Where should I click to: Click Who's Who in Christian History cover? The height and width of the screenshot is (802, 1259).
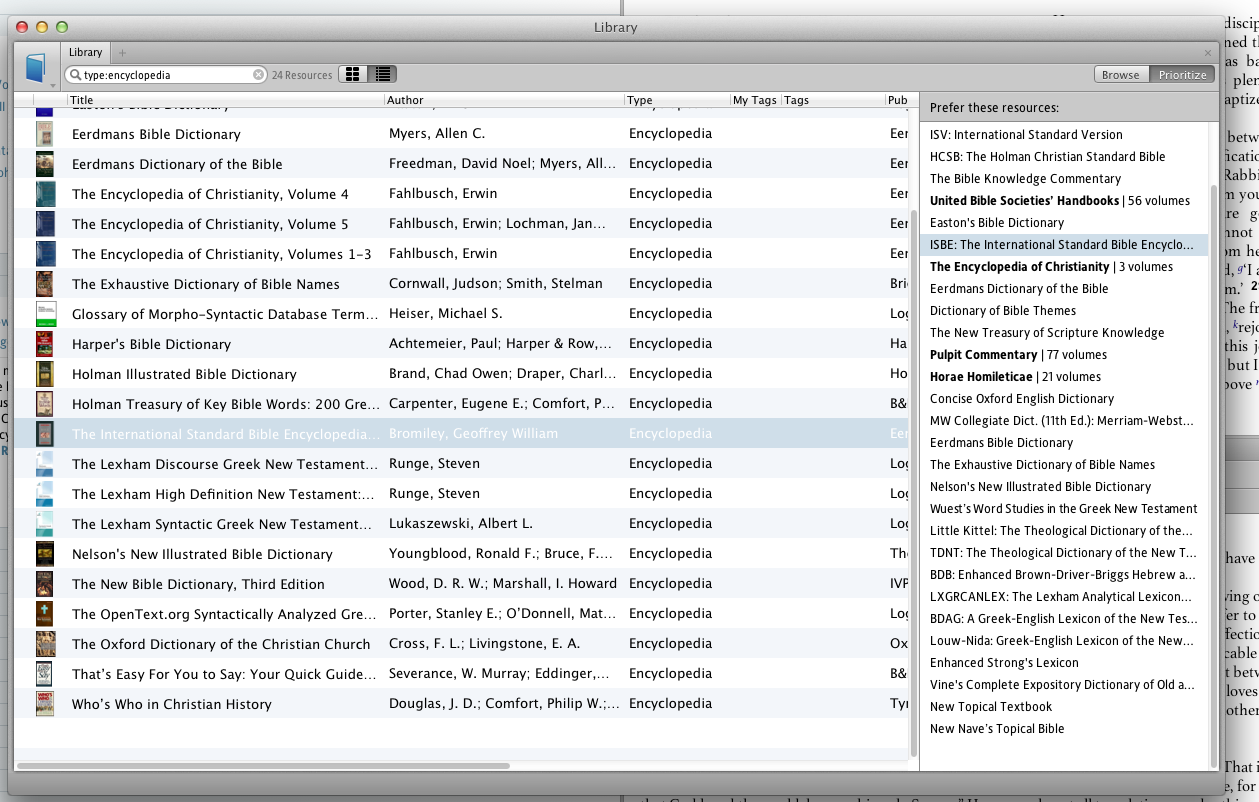point(45,704)
